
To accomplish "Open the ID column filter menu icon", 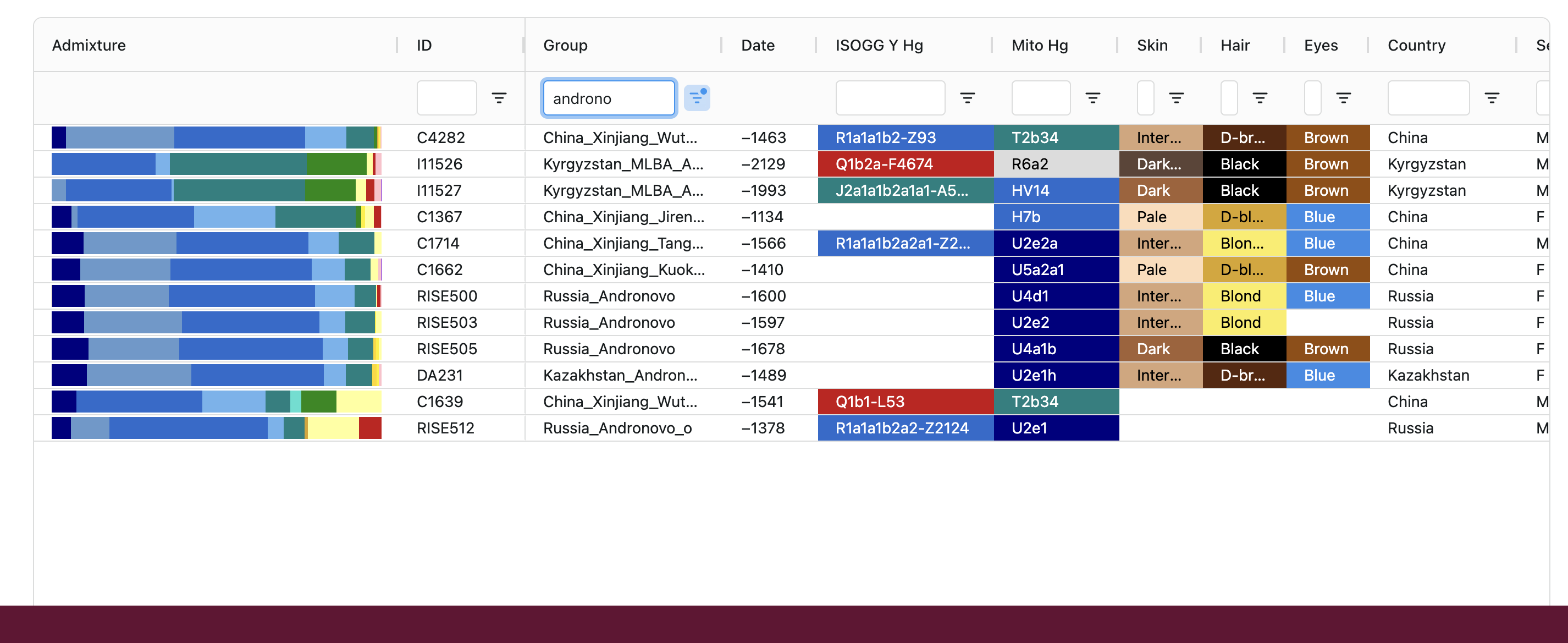I will coord(499,98).
